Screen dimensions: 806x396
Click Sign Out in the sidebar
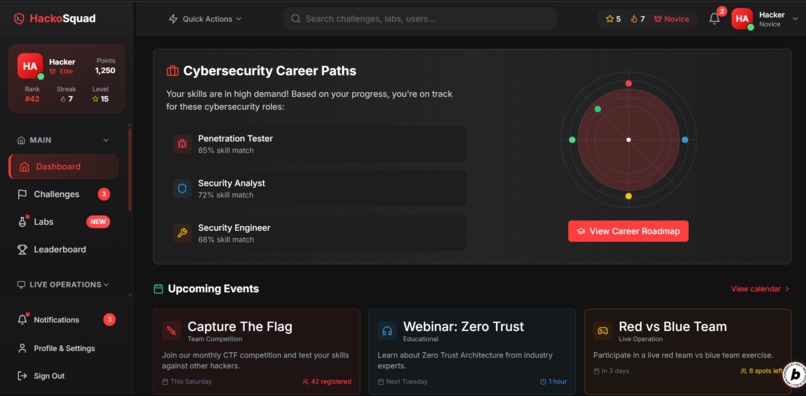(x=66, y=376)
